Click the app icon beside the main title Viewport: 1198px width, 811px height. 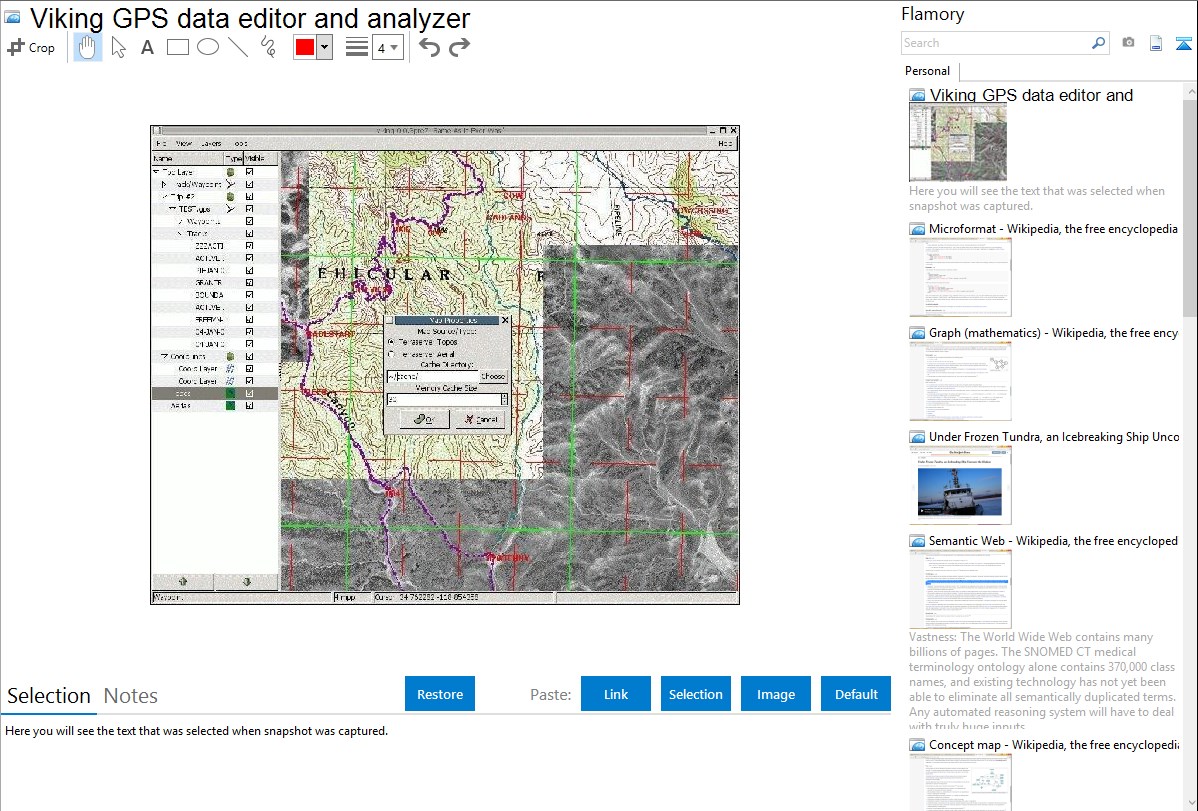tap(12, 17)
